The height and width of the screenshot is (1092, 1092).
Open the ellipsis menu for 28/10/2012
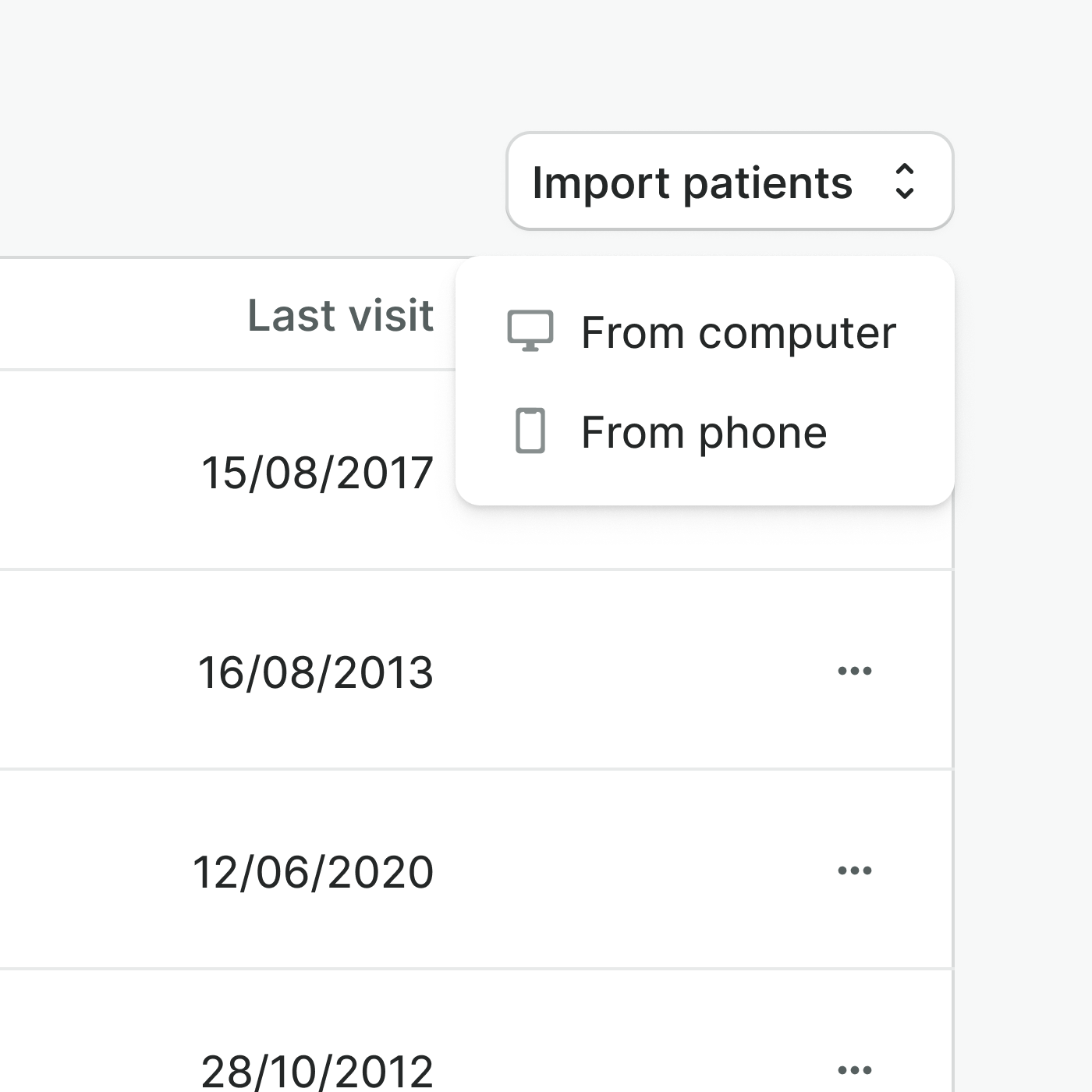tap(854, 1069)
